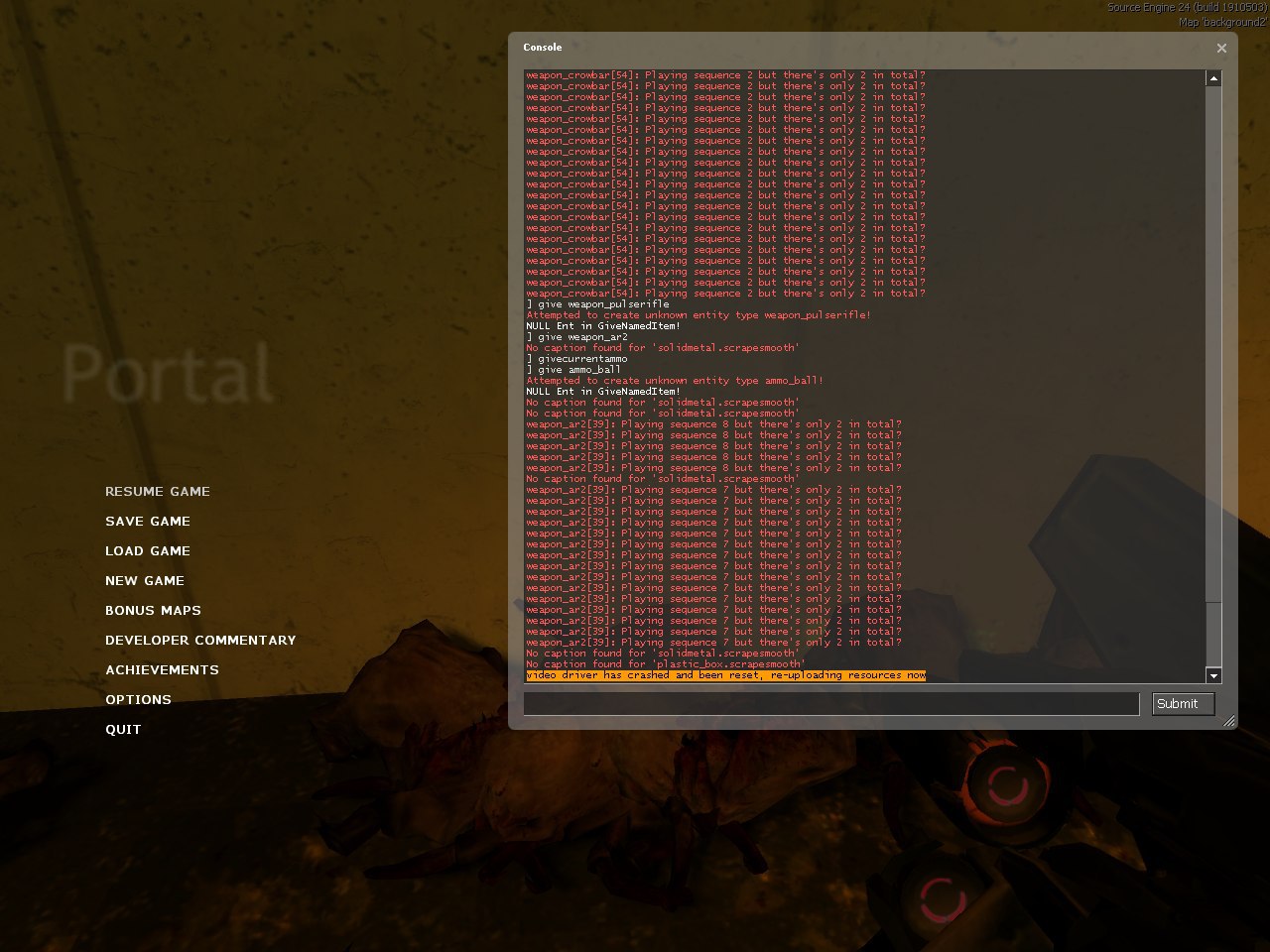Select Save Game menu entry

(x=148, y=522)
